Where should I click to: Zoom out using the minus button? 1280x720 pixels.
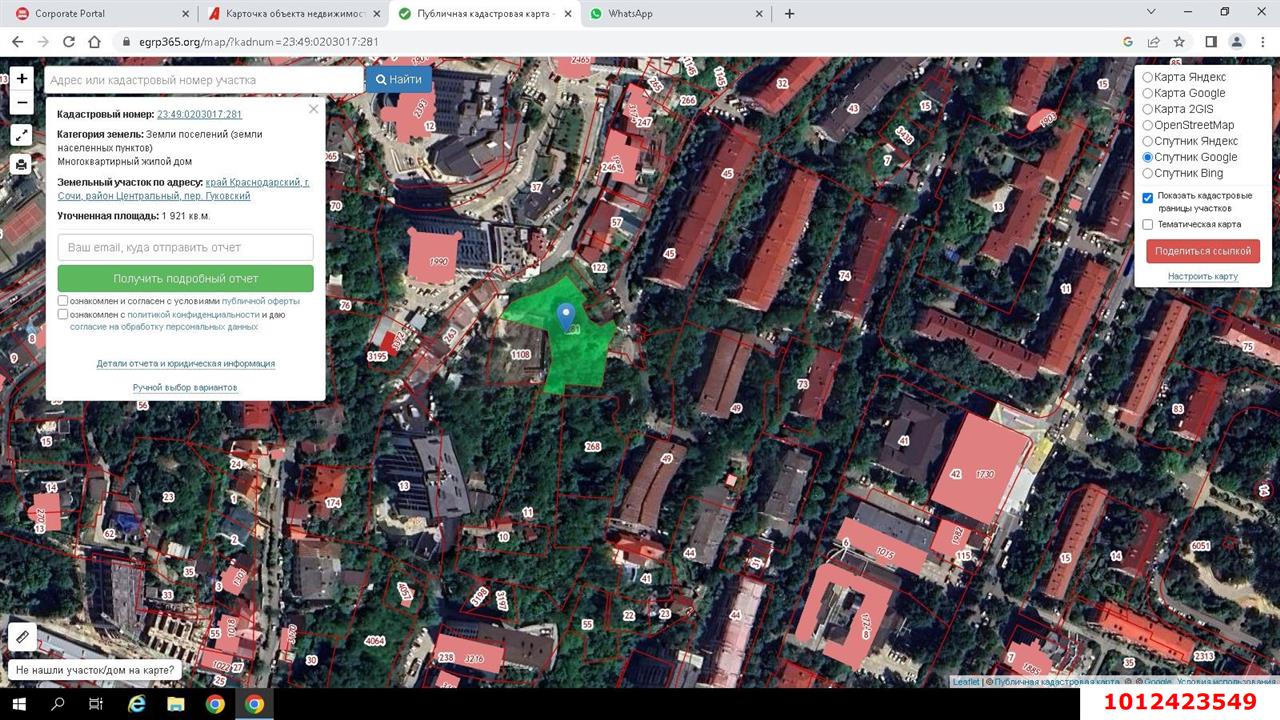point(22,103)
